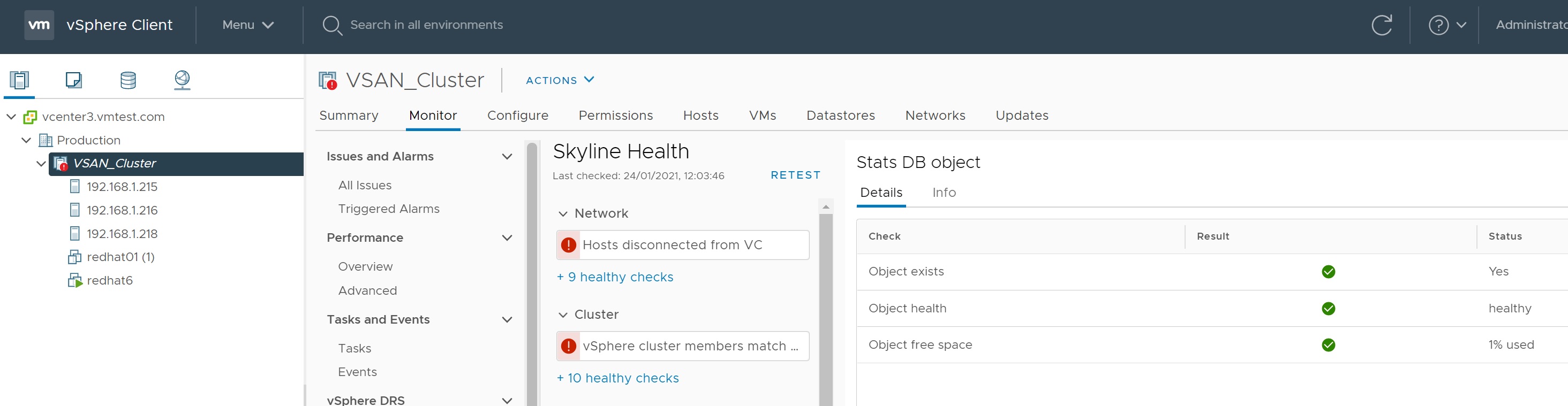Collapse the vcenter3.vmtest.com tree node
Image resolution: width=1568 pixels, height=406 pixels.
tap(11, 116)
